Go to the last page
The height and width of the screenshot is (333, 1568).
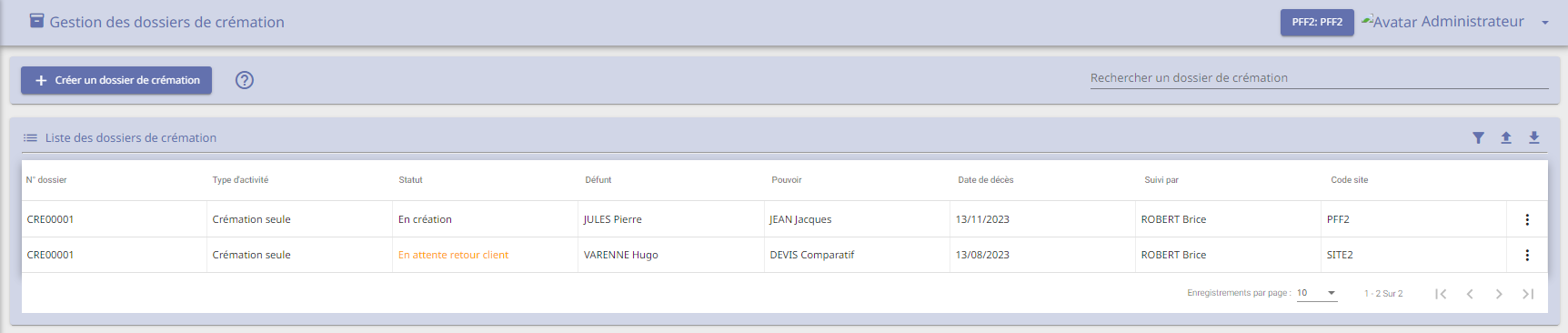tap(1528, 294)
